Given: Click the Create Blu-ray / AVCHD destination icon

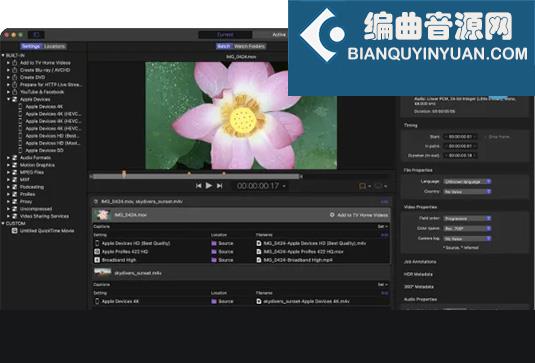Looking at the screenshot, I should click(15, 70).
